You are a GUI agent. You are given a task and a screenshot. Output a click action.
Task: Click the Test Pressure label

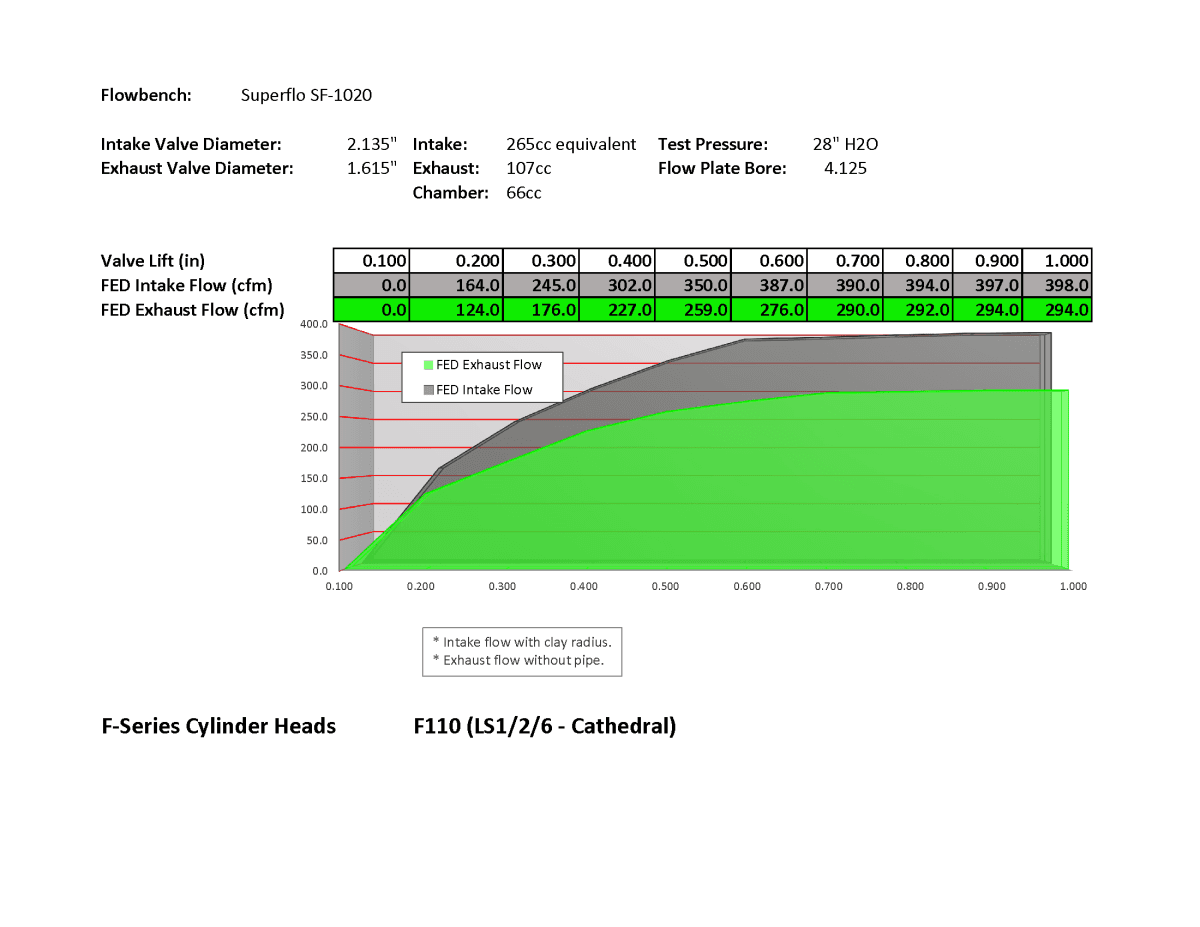[712, 144]
